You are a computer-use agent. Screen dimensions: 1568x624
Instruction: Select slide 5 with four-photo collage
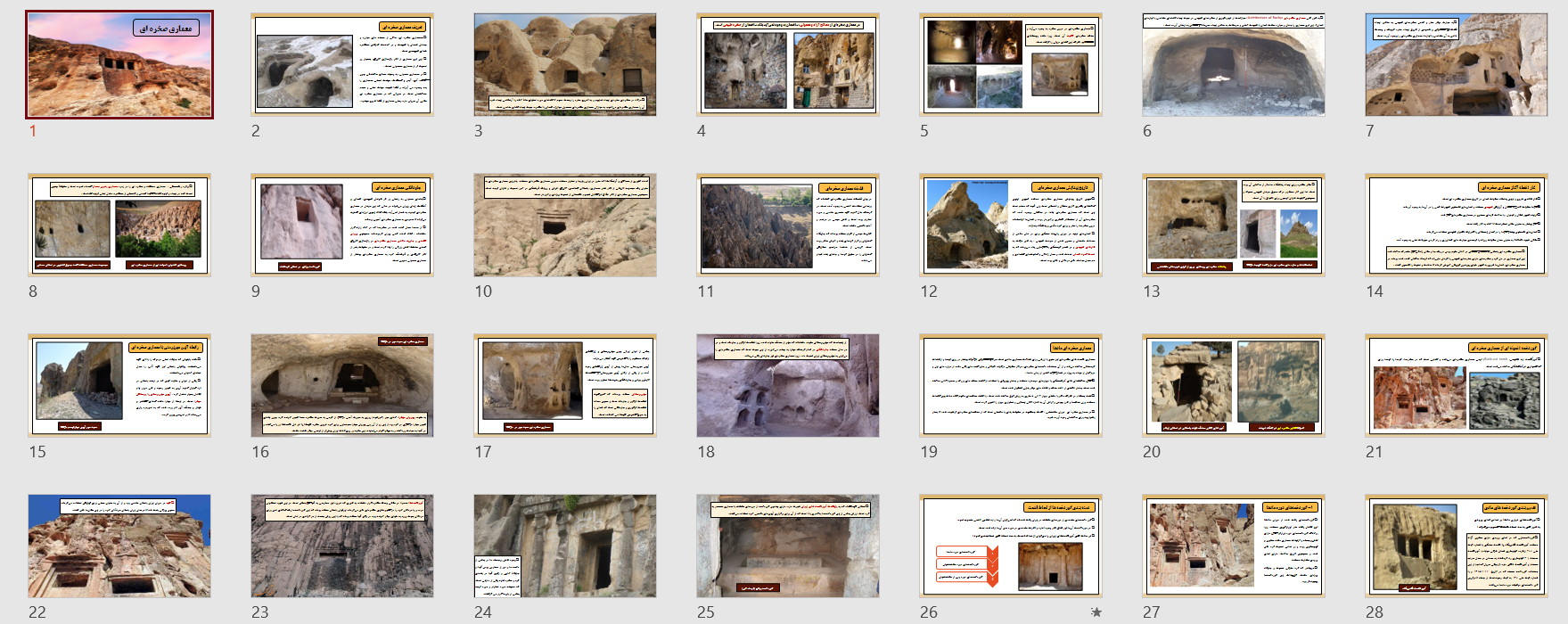[1011, 64]
